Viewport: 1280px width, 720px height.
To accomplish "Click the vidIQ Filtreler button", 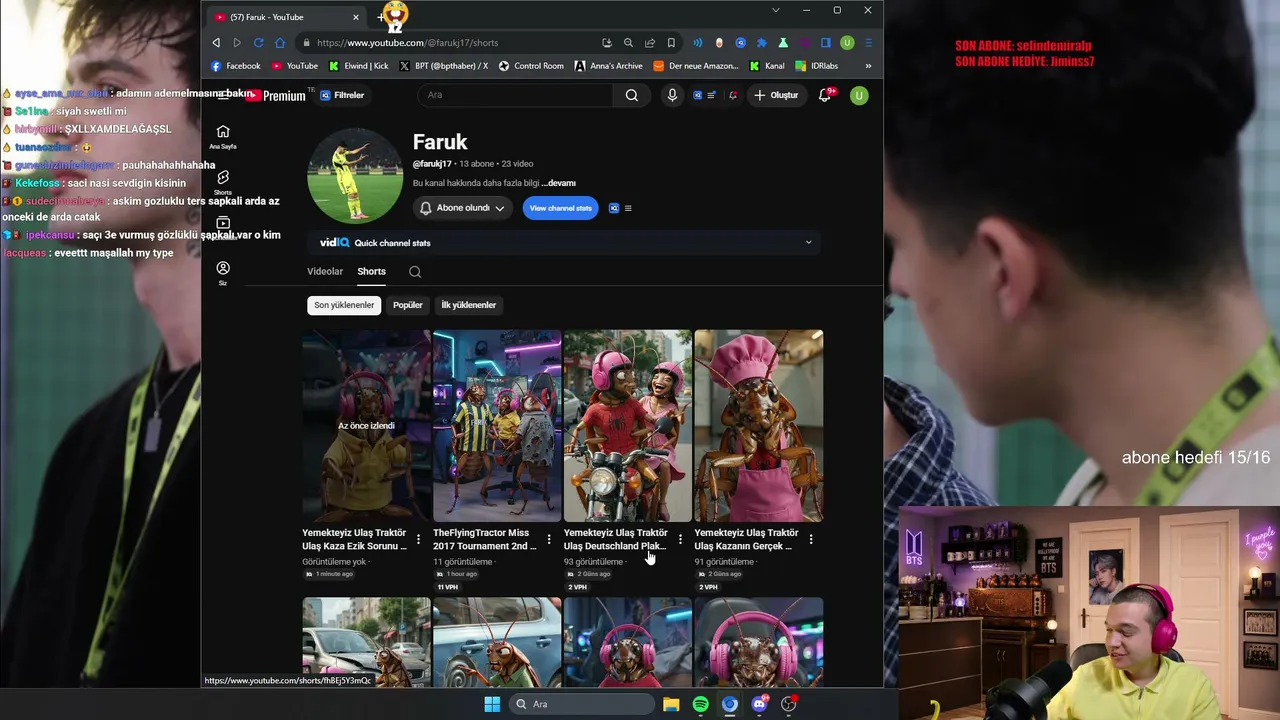I will [342, 95].
